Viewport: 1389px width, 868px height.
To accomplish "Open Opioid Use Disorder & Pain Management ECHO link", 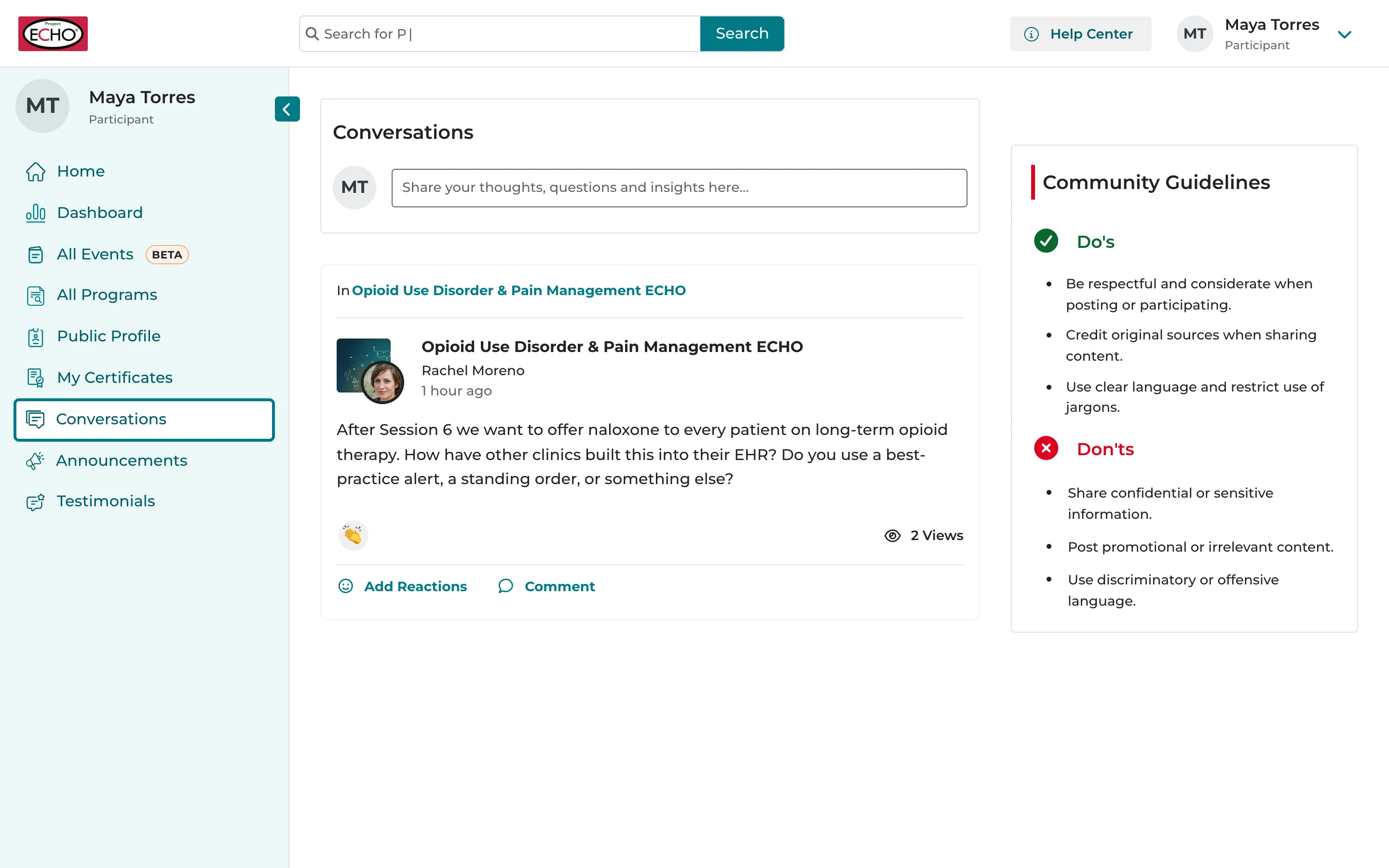I will (x=518, y=290).
